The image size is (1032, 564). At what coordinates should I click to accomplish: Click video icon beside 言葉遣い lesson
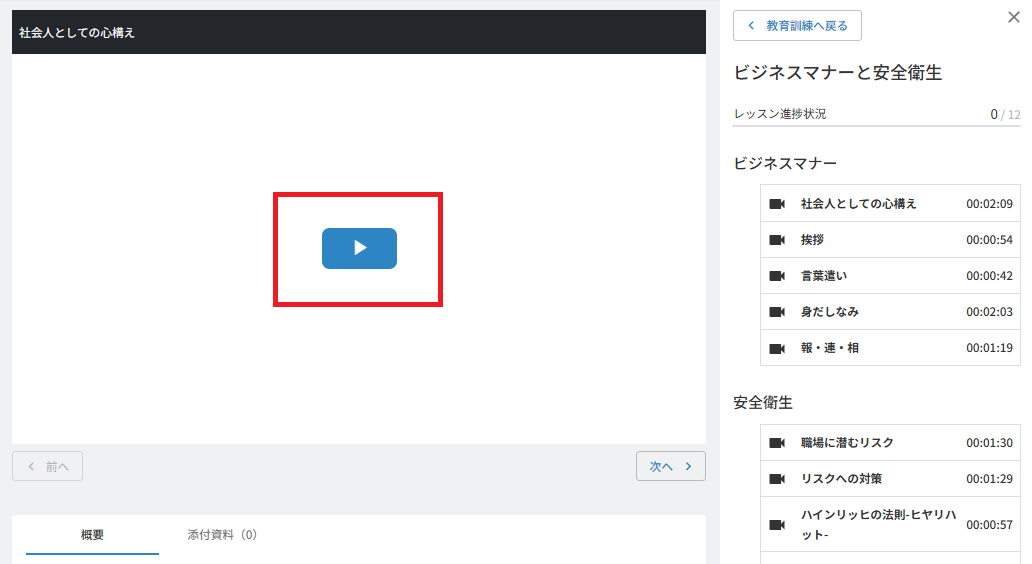click(777, 276)
